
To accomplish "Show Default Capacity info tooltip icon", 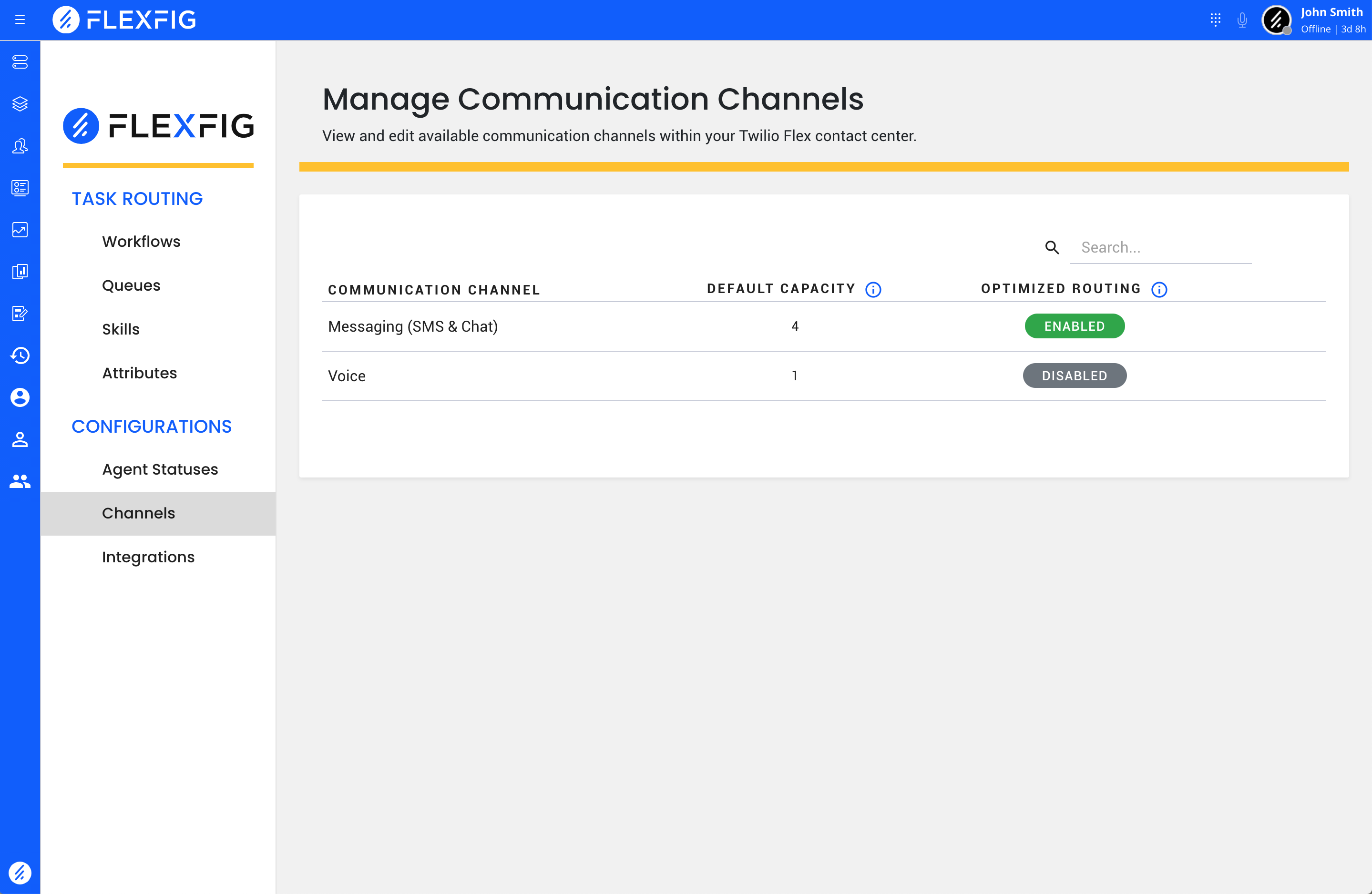I will pos(873,289).
